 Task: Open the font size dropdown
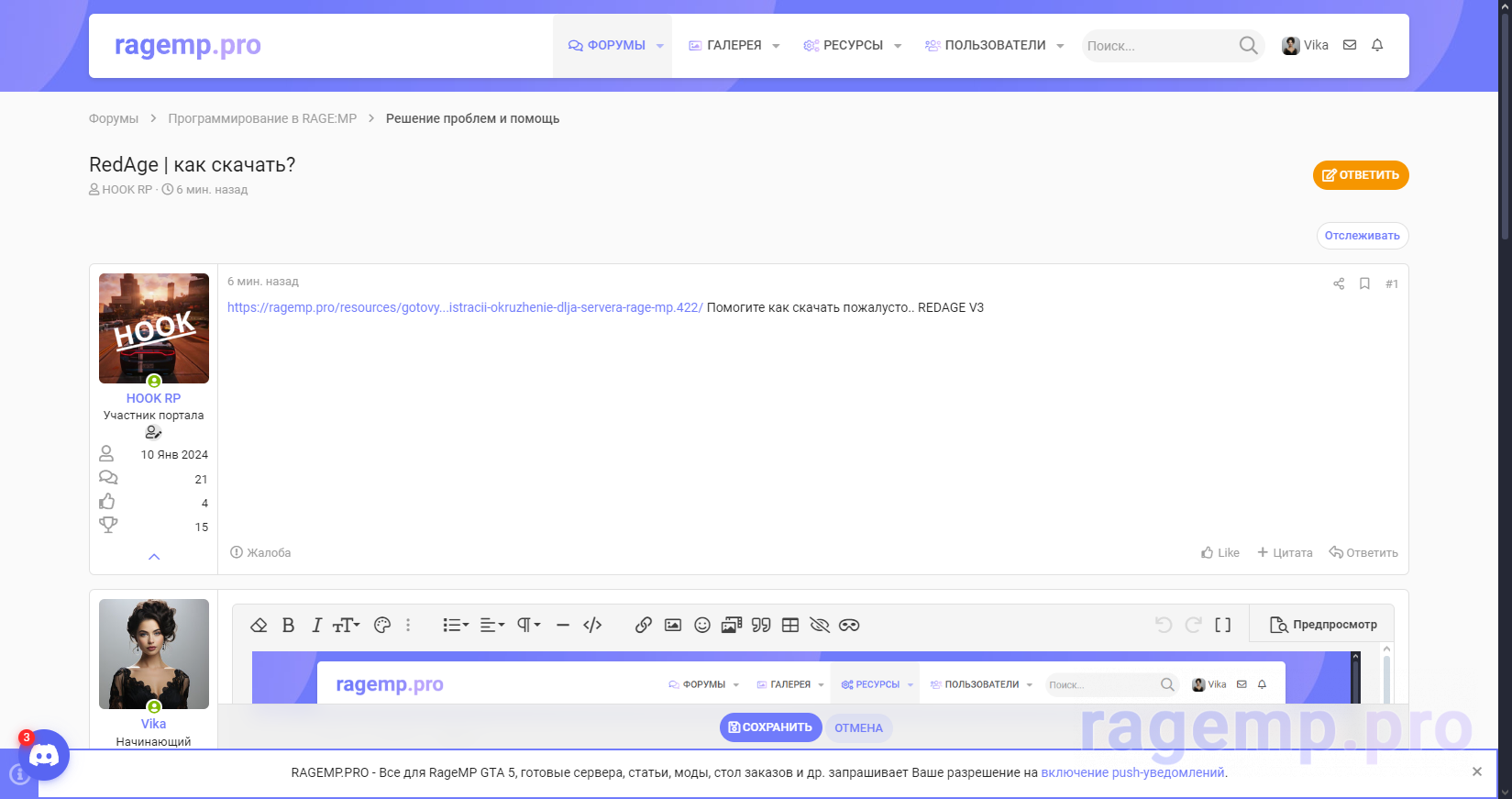tap(347, 625)
